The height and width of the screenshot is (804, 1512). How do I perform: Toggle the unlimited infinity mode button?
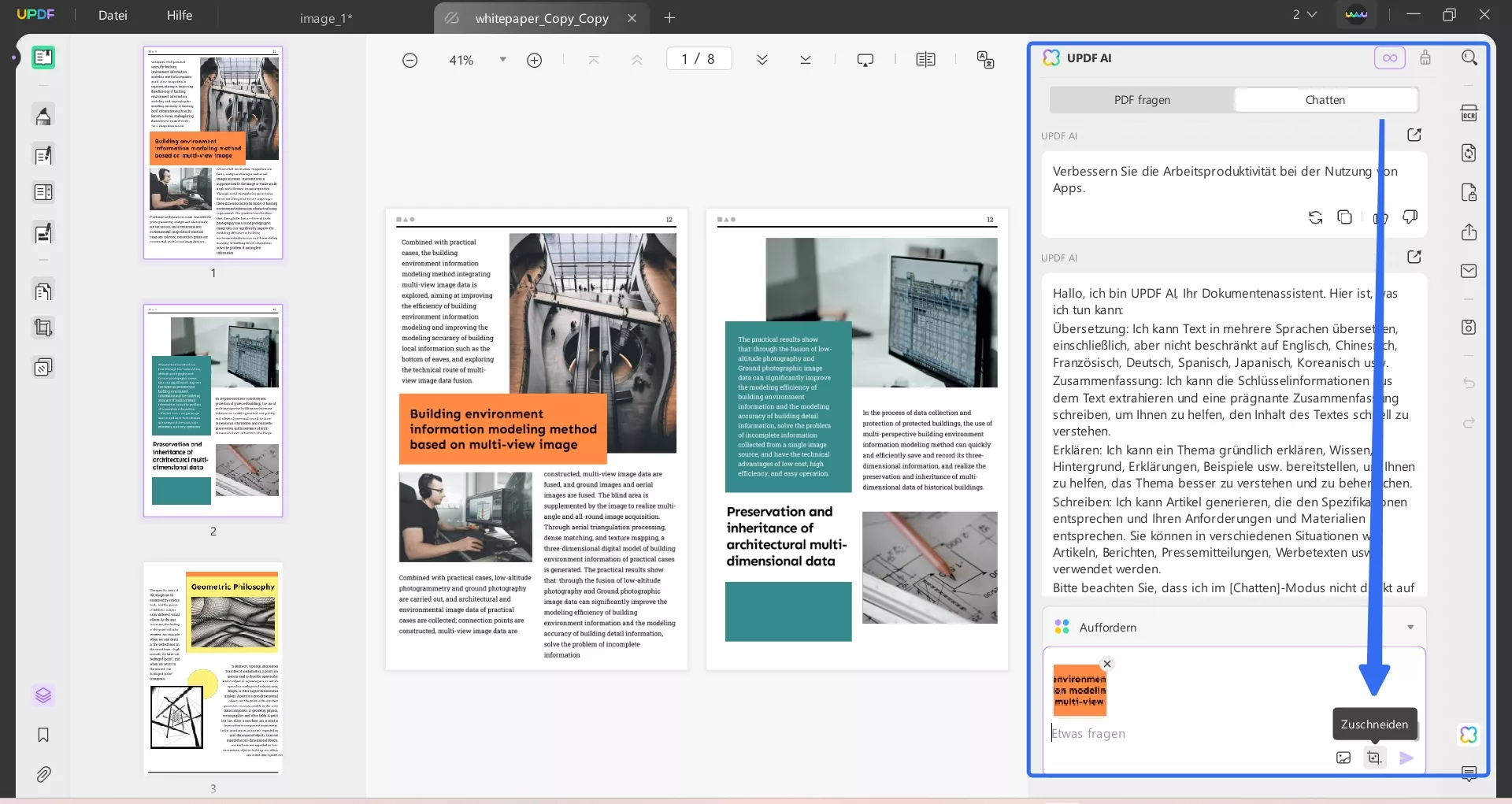pyautogui.click(x=1389, y=57)
